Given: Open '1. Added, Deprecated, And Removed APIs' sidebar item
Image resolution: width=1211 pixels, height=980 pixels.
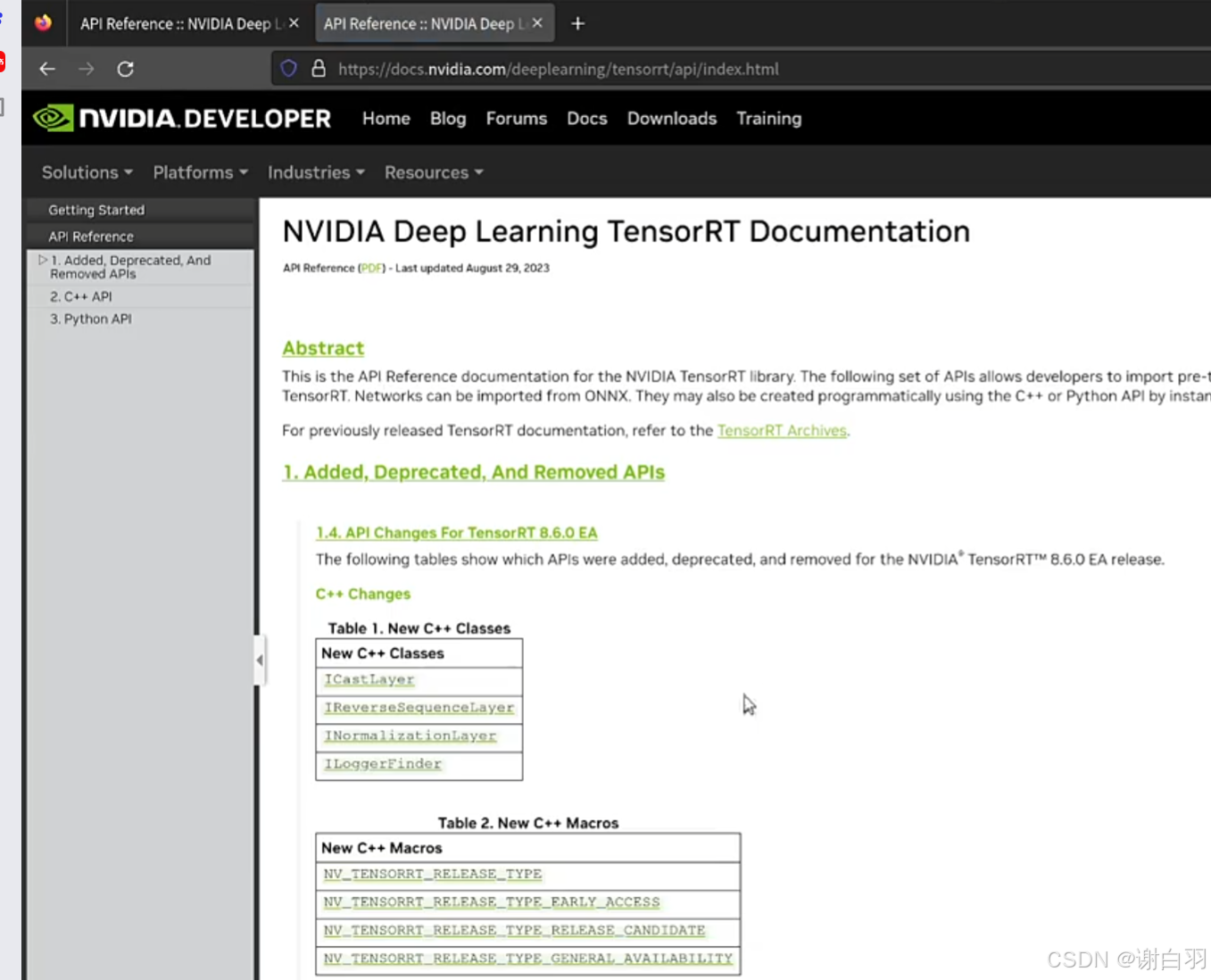Looking at the screenshot, I should (130, 267).
